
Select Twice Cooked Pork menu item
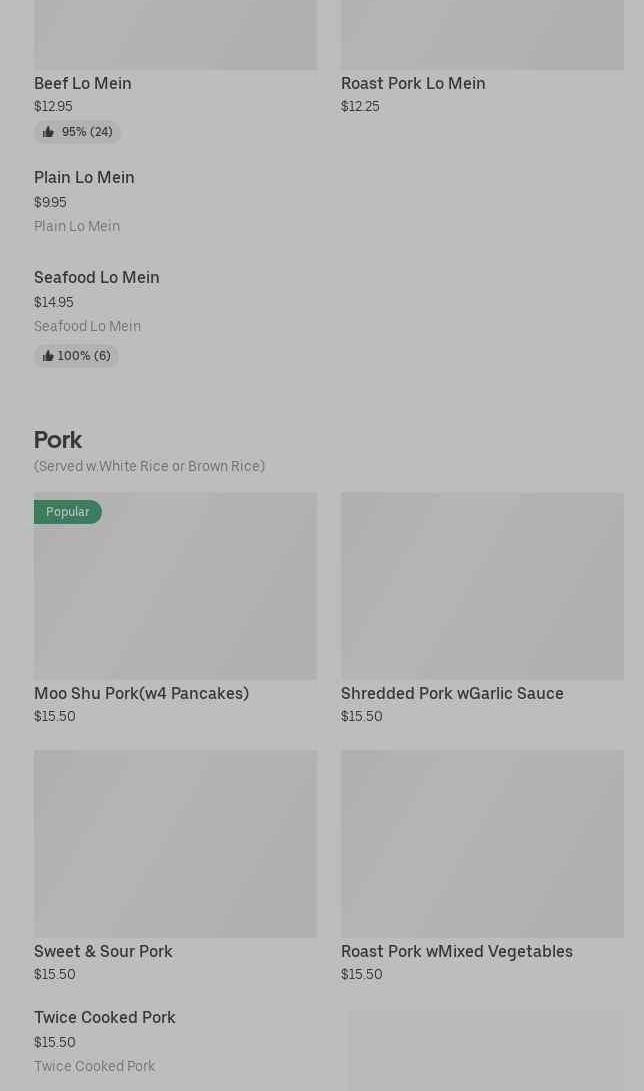105,1018
